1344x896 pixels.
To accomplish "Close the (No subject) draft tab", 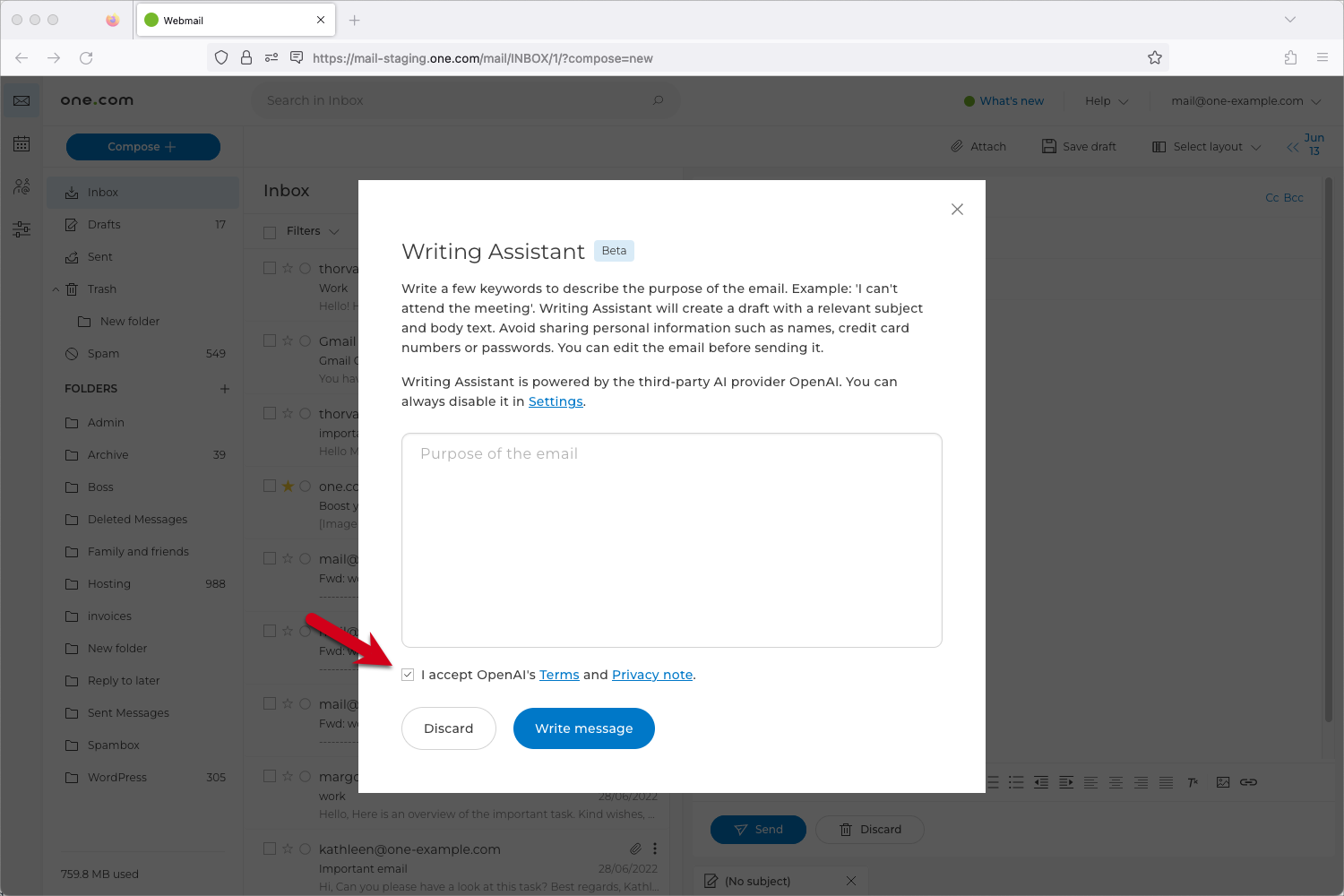I will 851,881.
